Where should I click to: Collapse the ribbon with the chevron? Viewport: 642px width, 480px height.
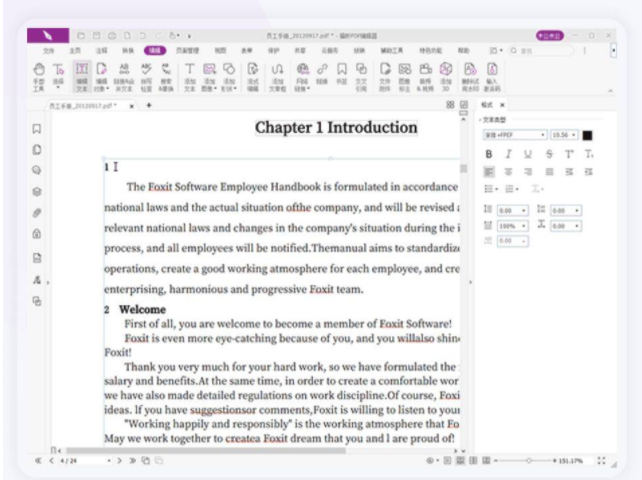pos(610,91)
